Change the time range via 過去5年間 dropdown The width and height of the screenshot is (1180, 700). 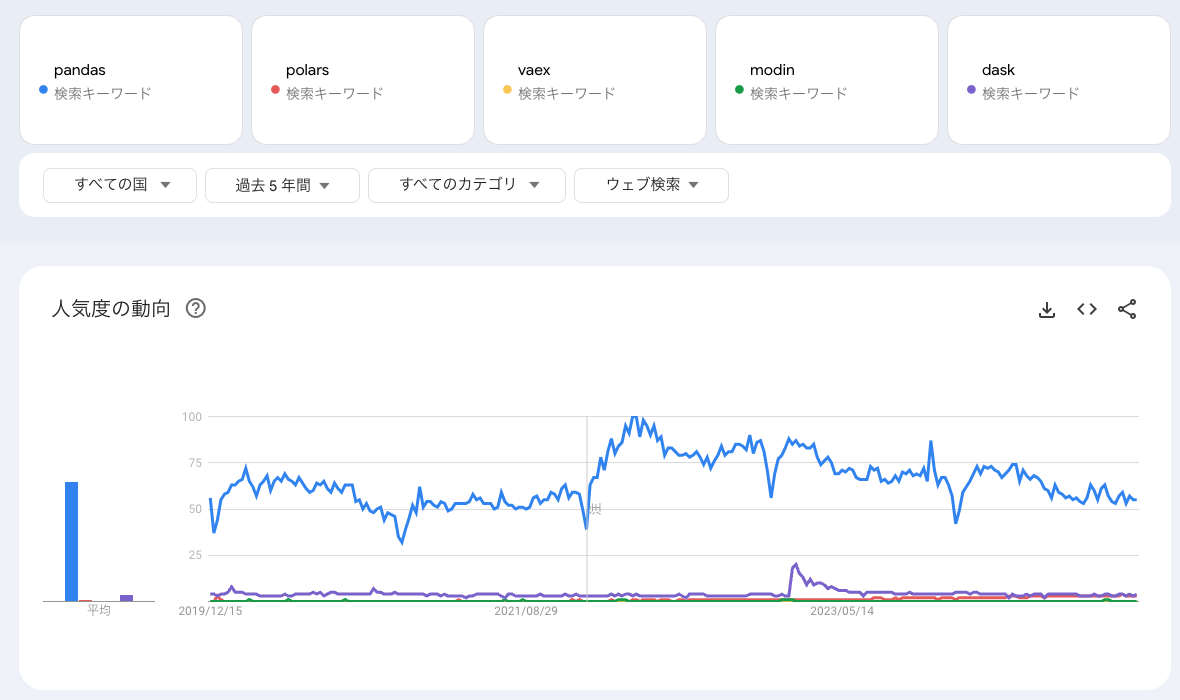[x=282, y=185]
